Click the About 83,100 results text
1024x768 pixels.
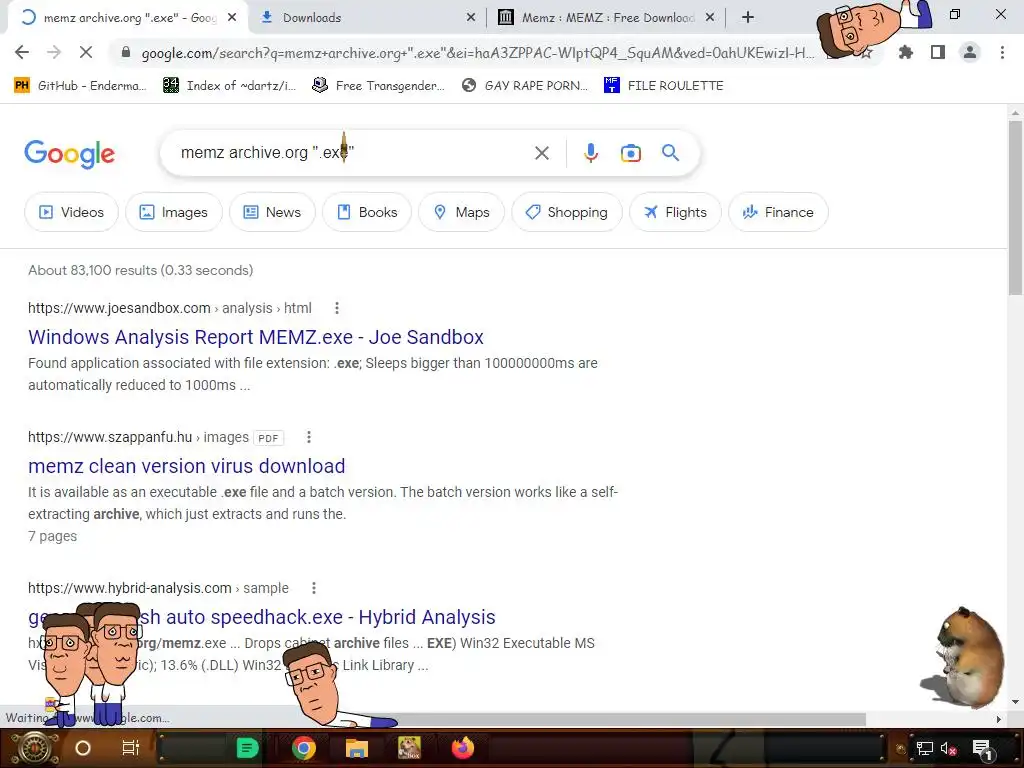coord(140,270)
